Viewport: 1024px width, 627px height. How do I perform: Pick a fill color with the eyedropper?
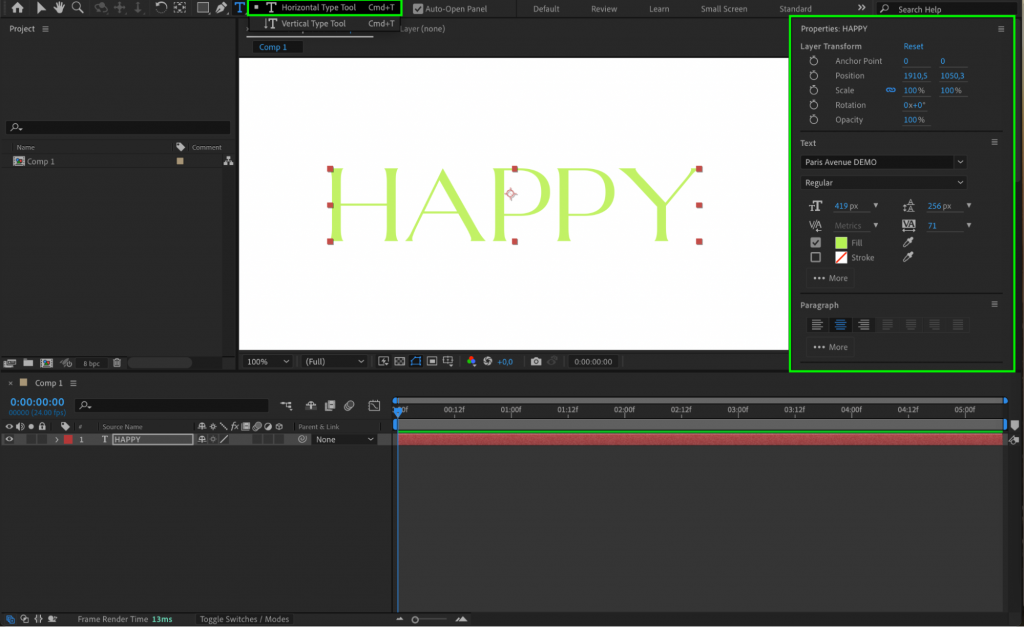tap(908, 242)
